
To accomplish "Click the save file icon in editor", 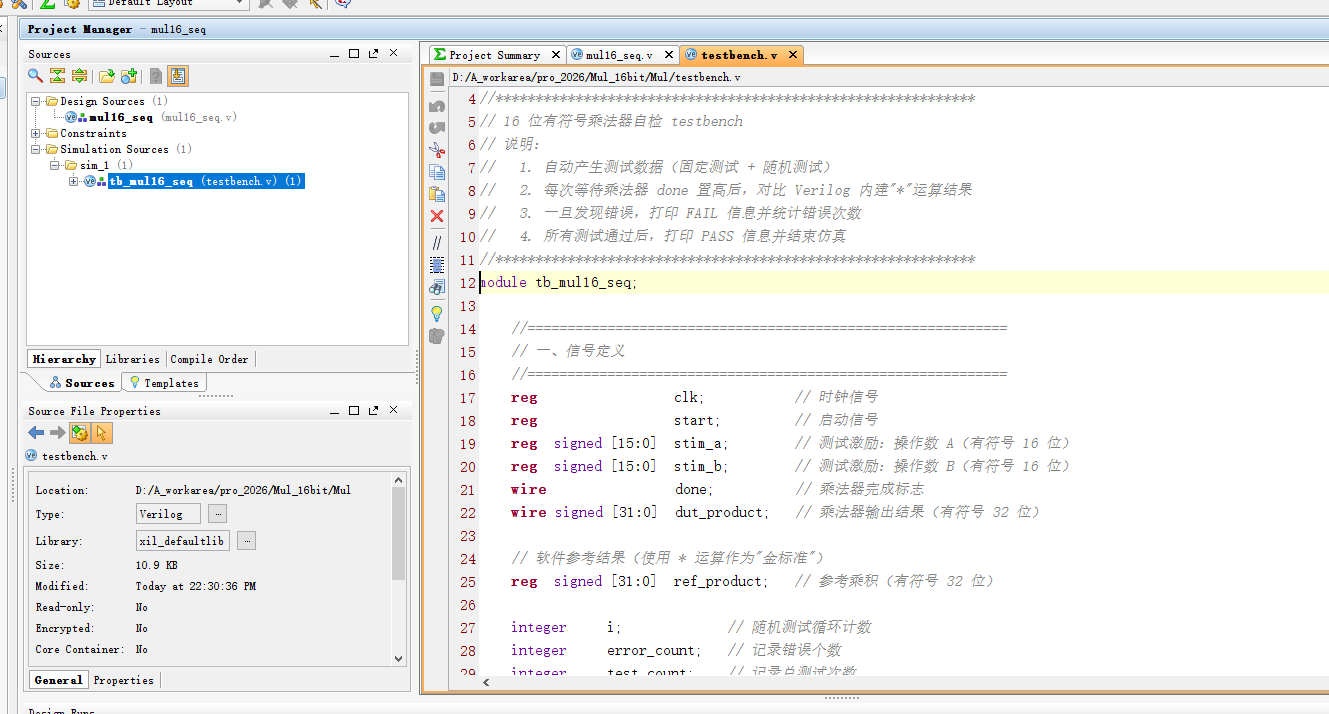I will (x=437, y=79).
